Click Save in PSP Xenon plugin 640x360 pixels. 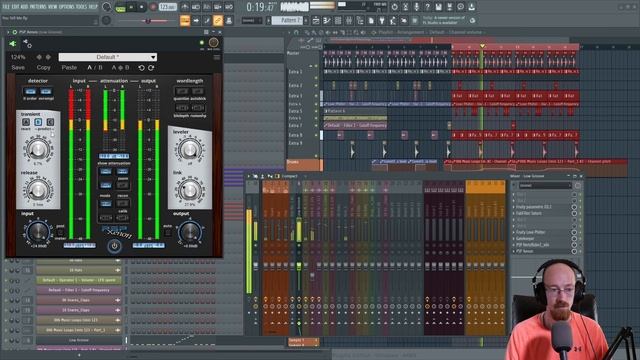click(18, 67)
